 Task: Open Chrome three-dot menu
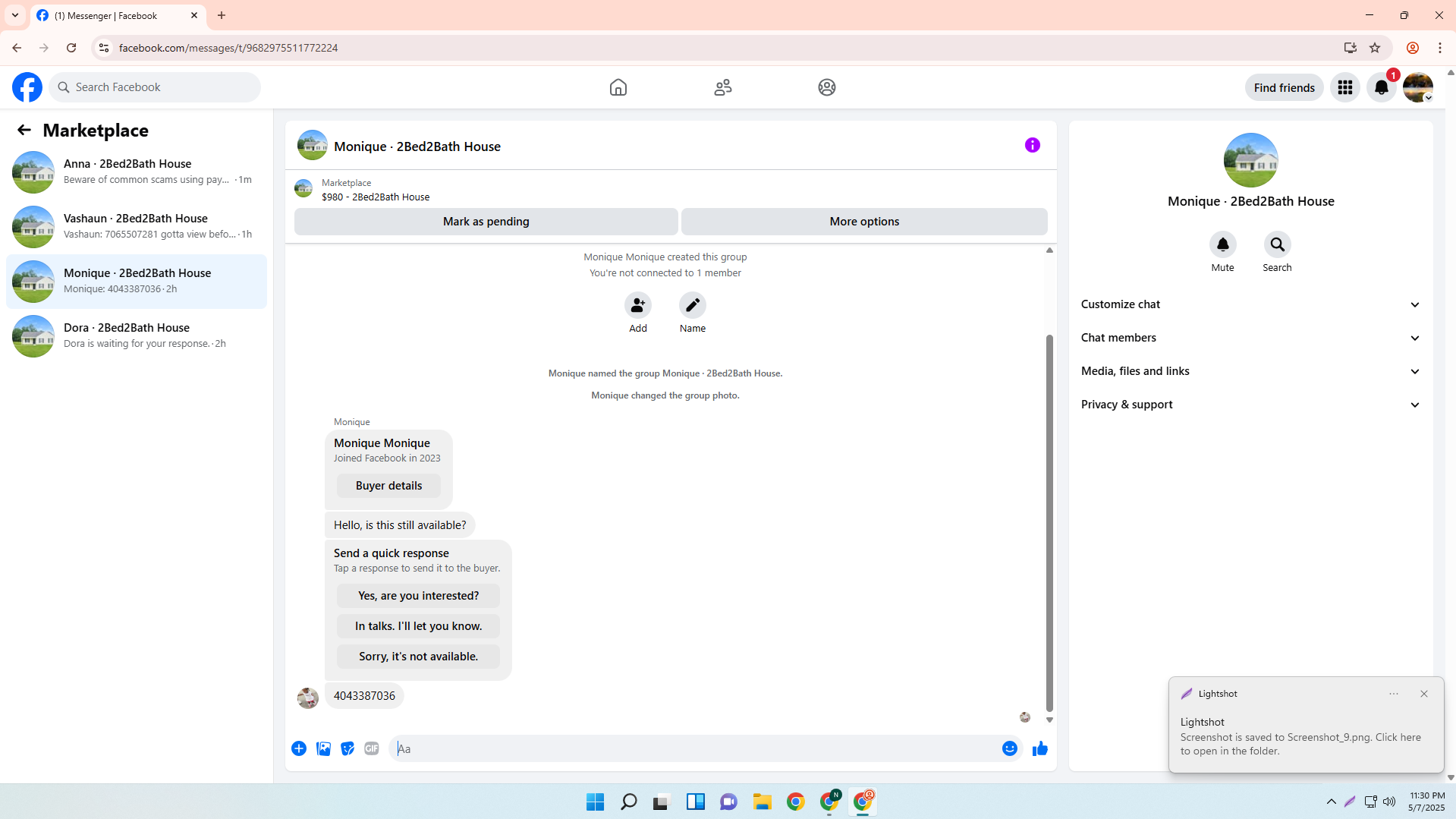click(1440, 48)
